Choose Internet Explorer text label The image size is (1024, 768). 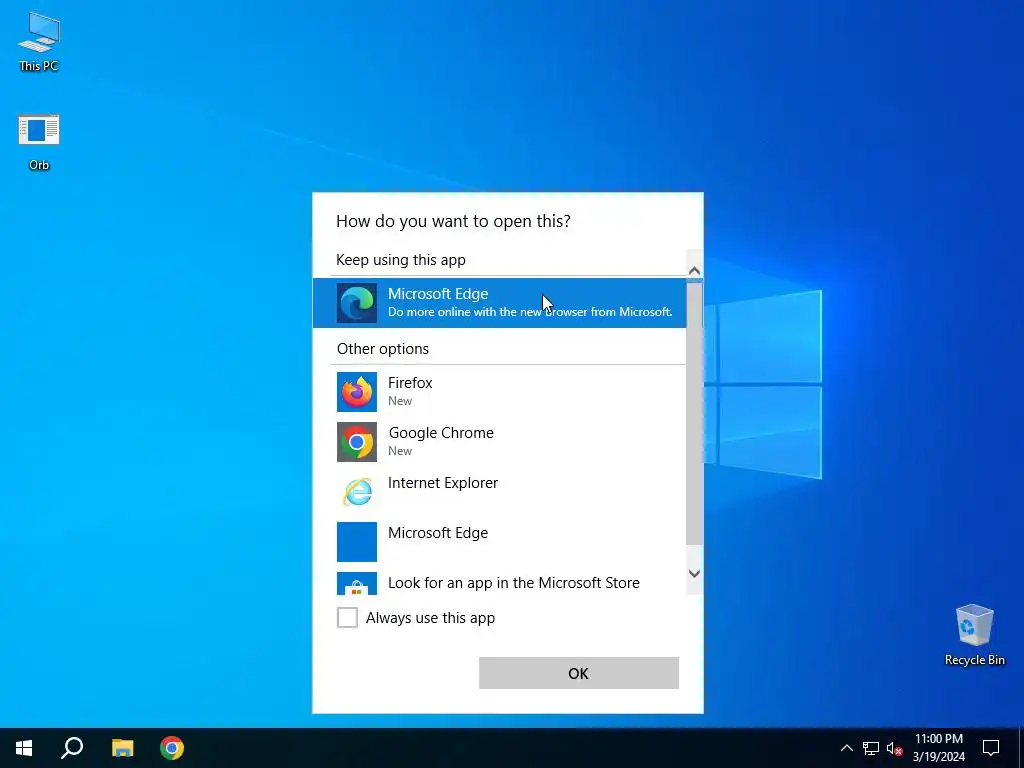[443, 483]
